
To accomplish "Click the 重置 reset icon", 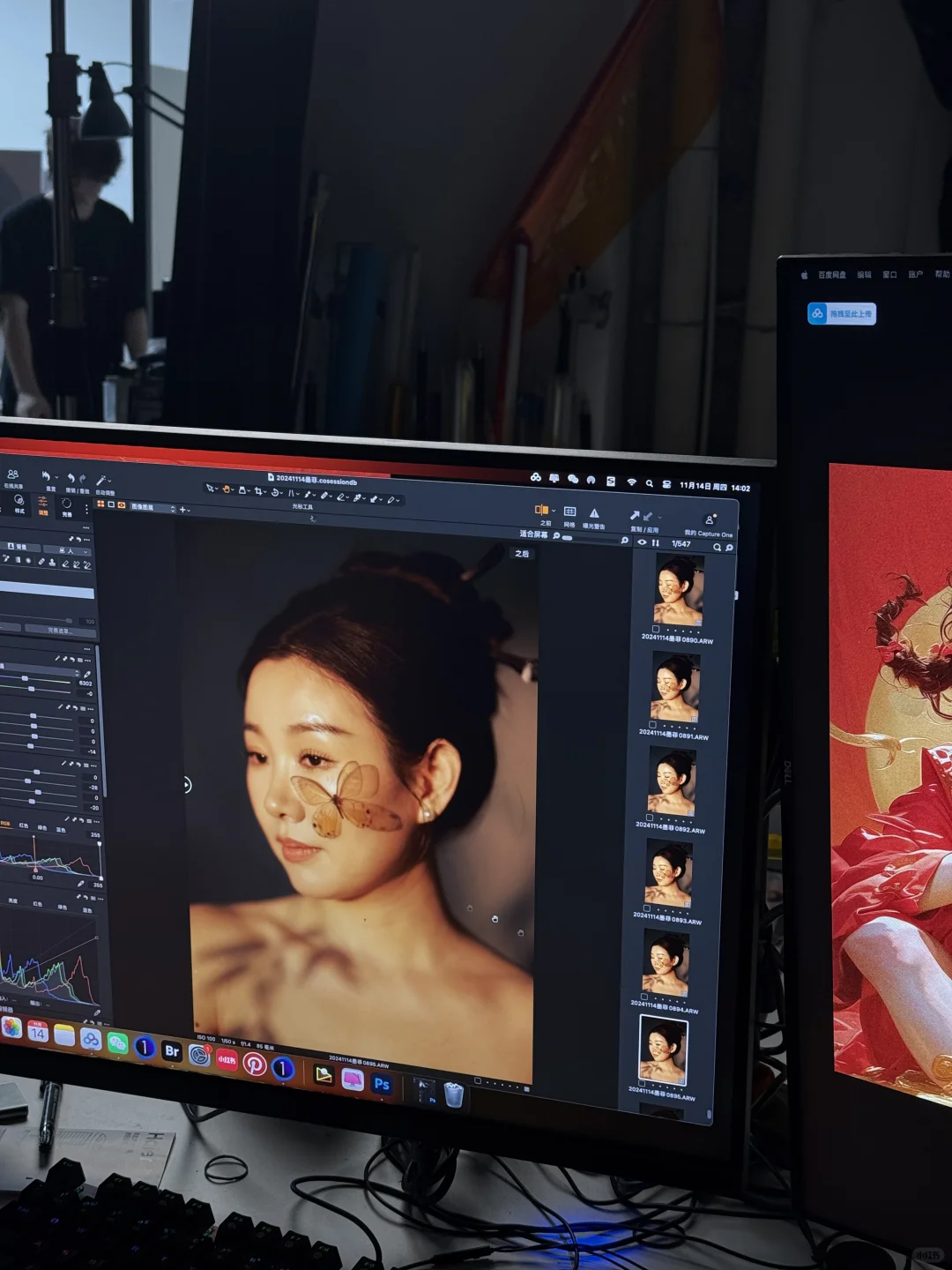I will (x=47, y=476).
